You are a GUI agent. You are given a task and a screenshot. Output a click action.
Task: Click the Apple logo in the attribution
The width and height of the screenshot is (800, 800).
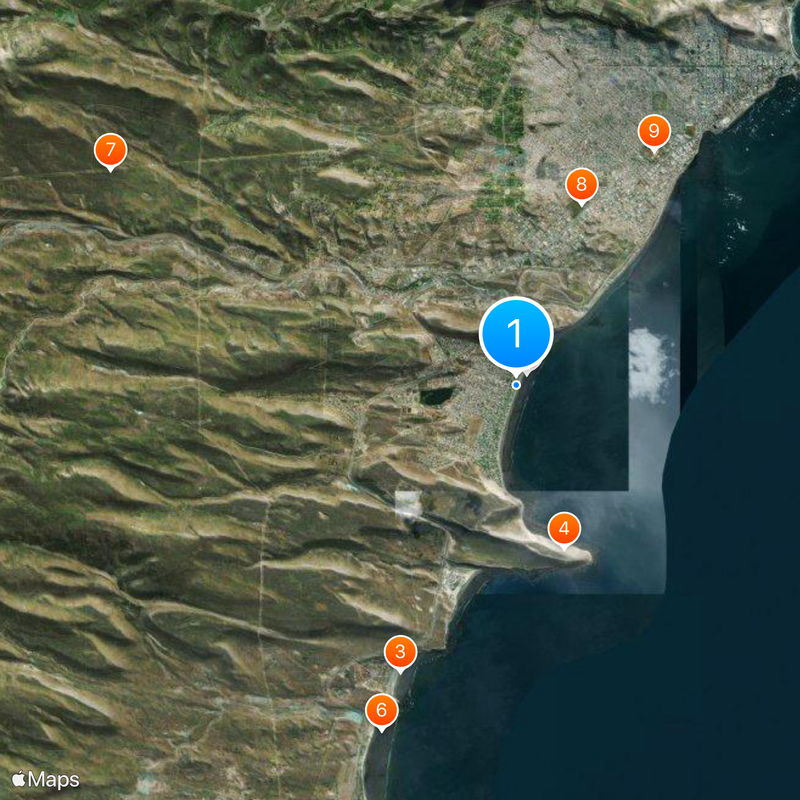pos(18,777)
